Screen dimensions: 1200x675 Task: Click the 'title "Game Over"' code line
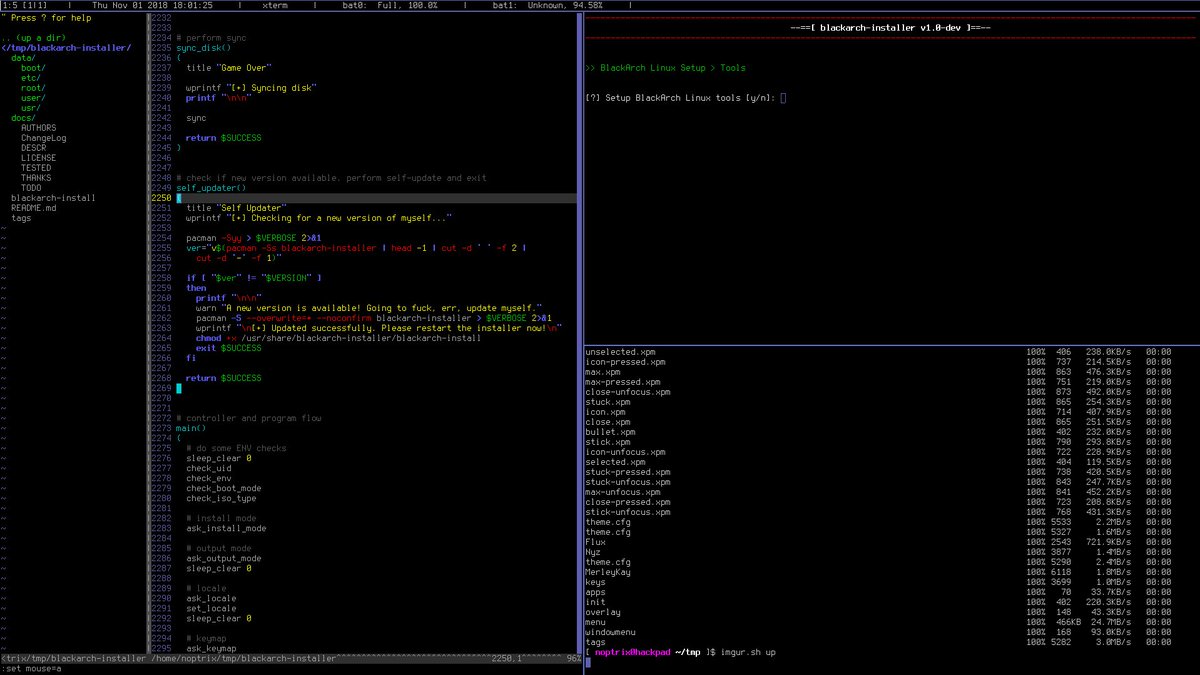tap(229, 68)
